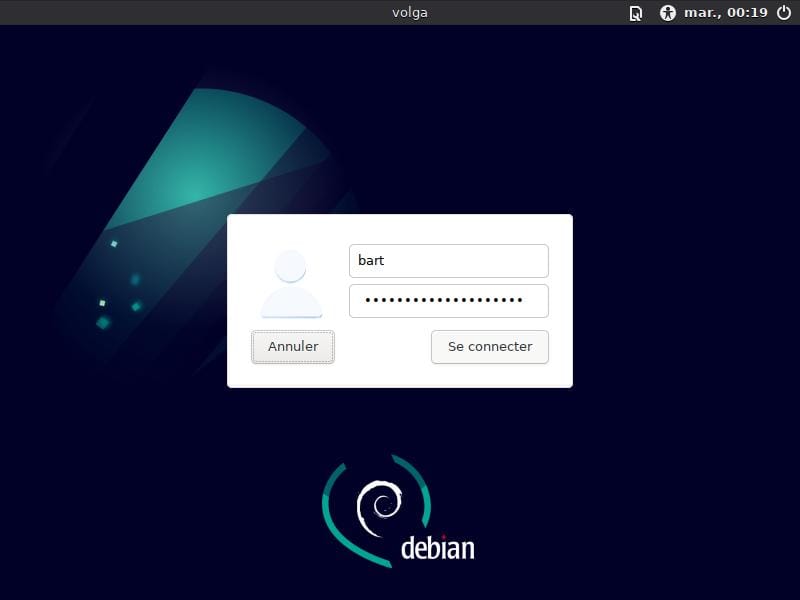Click the Debian swirl logo

[x=380, y=503]
